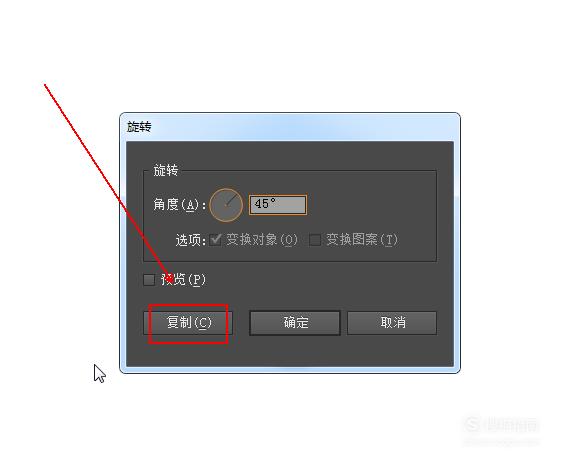Viewport: 563px width, 471px height.
Task: Click the 变换图案(T) text label
Action: 362,239
